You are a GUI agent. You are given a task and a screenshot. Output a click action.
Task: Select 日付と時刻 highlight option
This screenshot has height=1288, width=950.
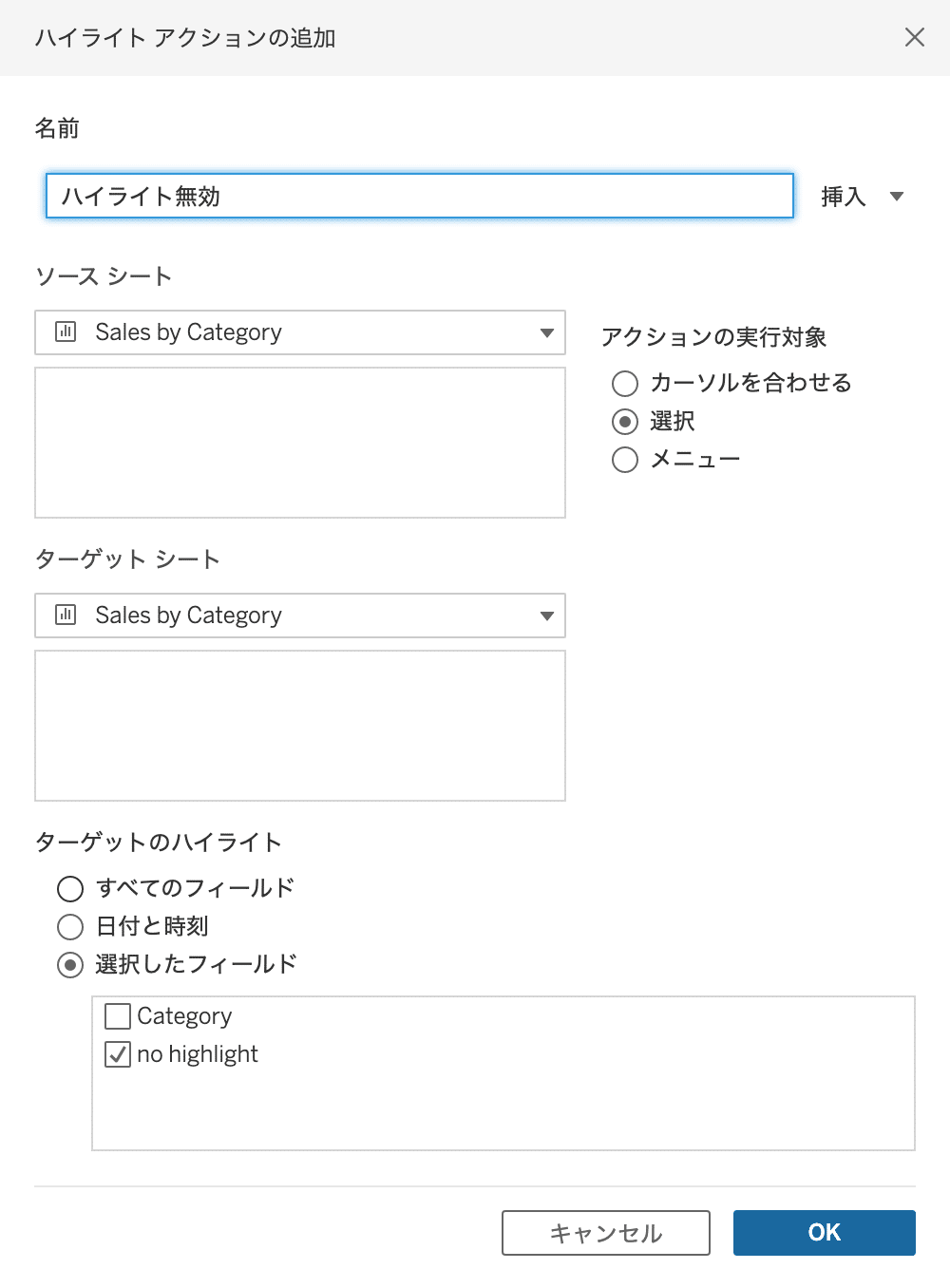69,927
